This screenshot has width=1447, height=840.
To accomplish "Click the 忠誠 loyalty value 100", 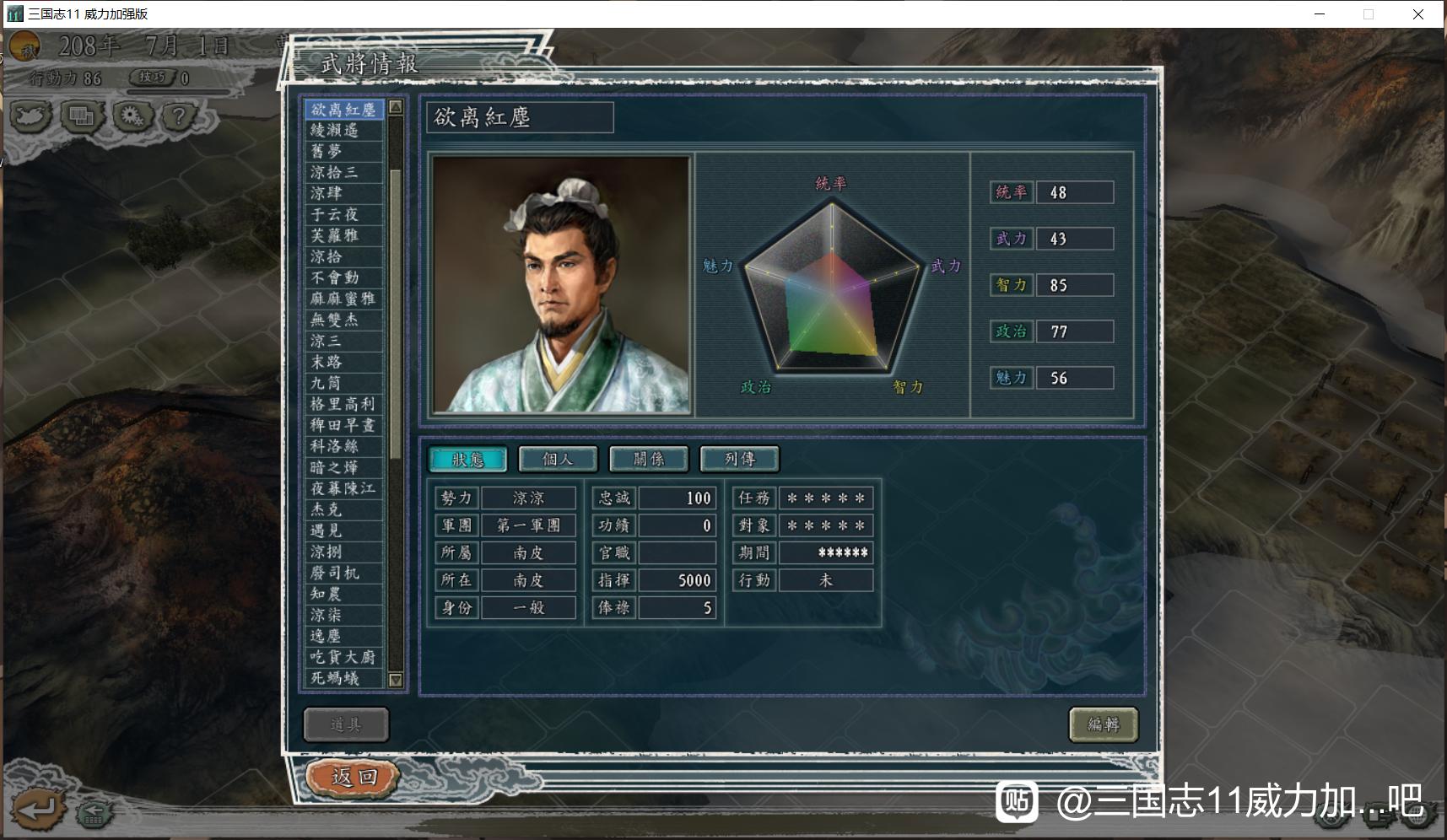I will pyautogui.click(x=678, y=498).
